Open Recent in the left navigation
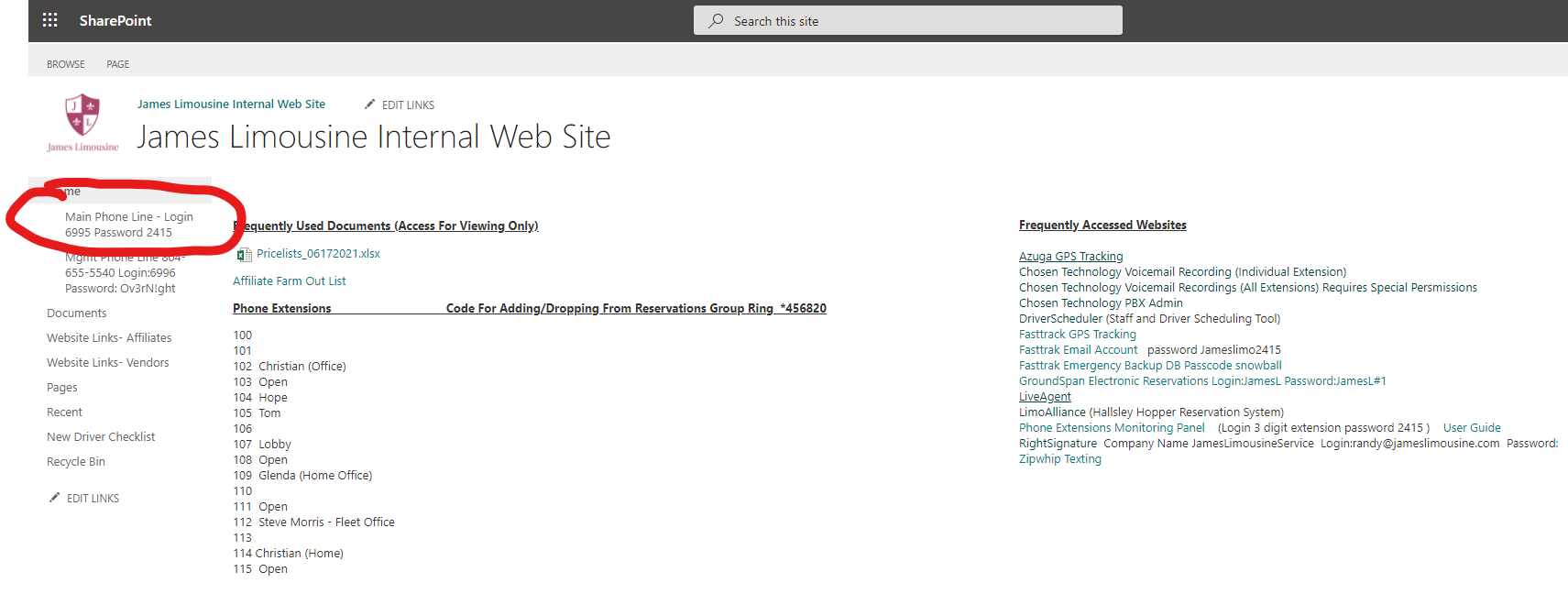 (64, 412)
